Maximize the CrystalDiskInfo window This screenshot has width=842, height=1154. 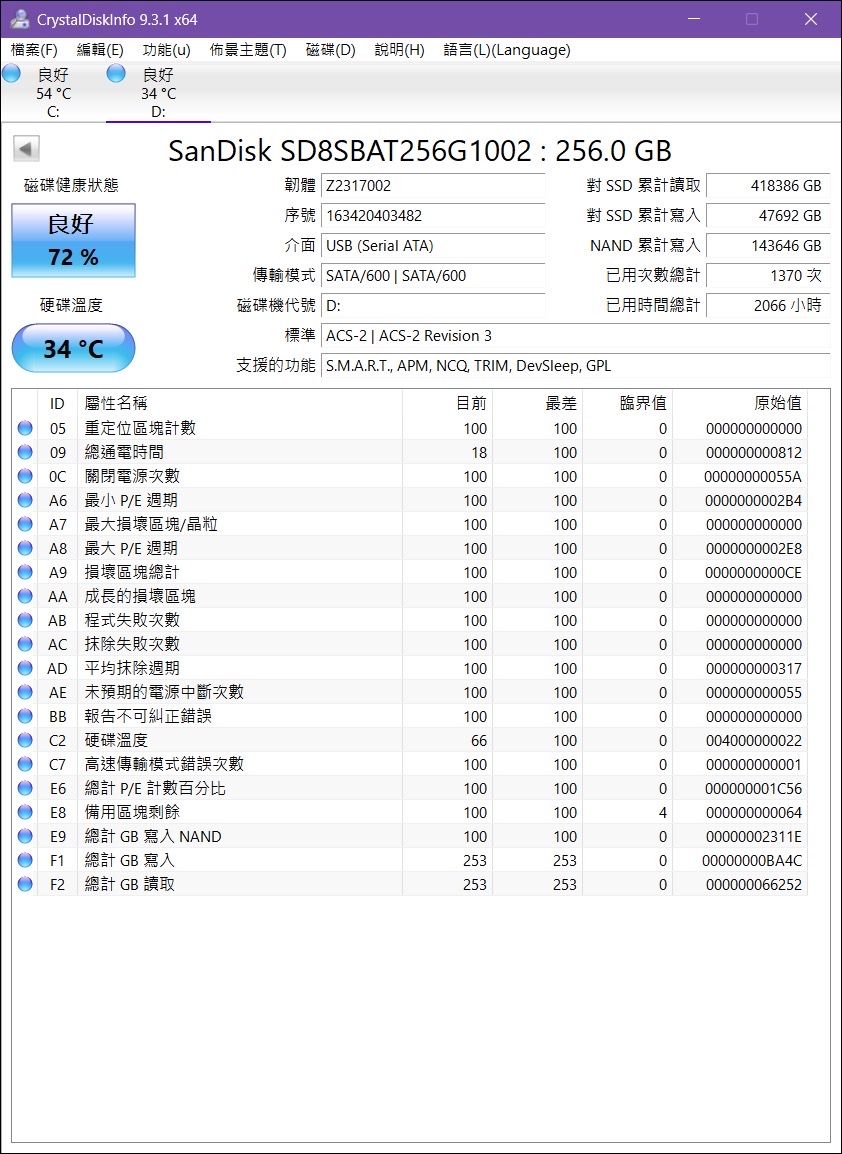(x=752, y=20)
